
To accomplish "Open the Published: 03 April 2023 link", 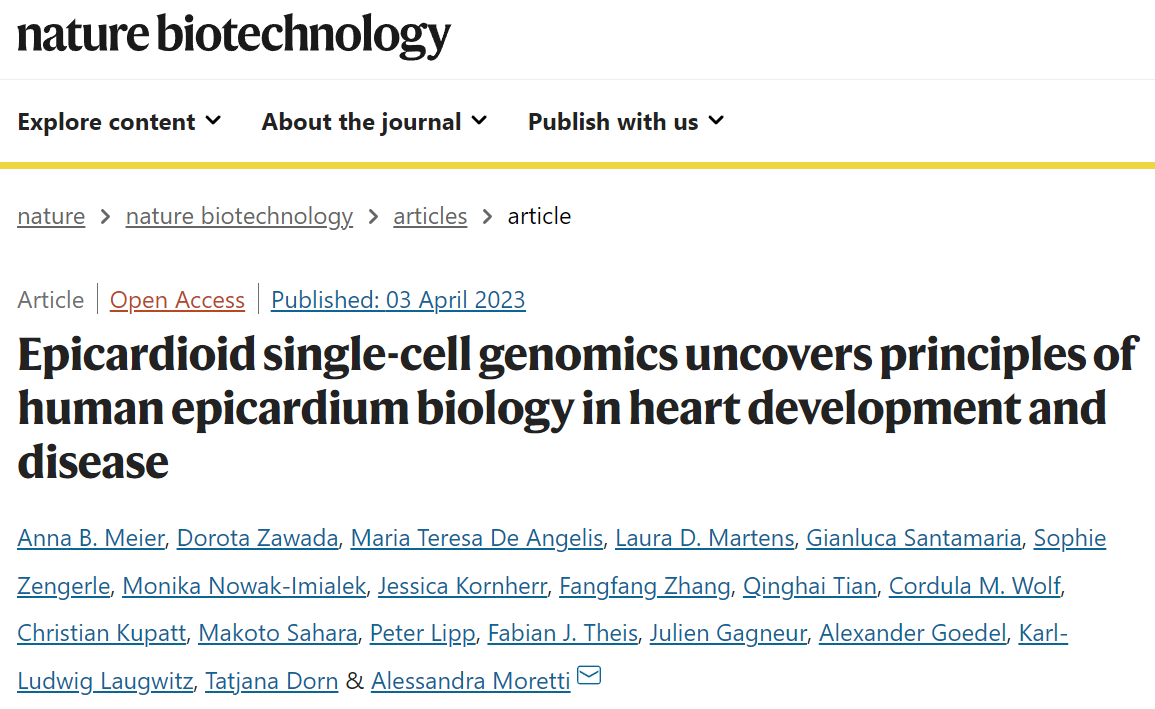I will coord(399,300).
